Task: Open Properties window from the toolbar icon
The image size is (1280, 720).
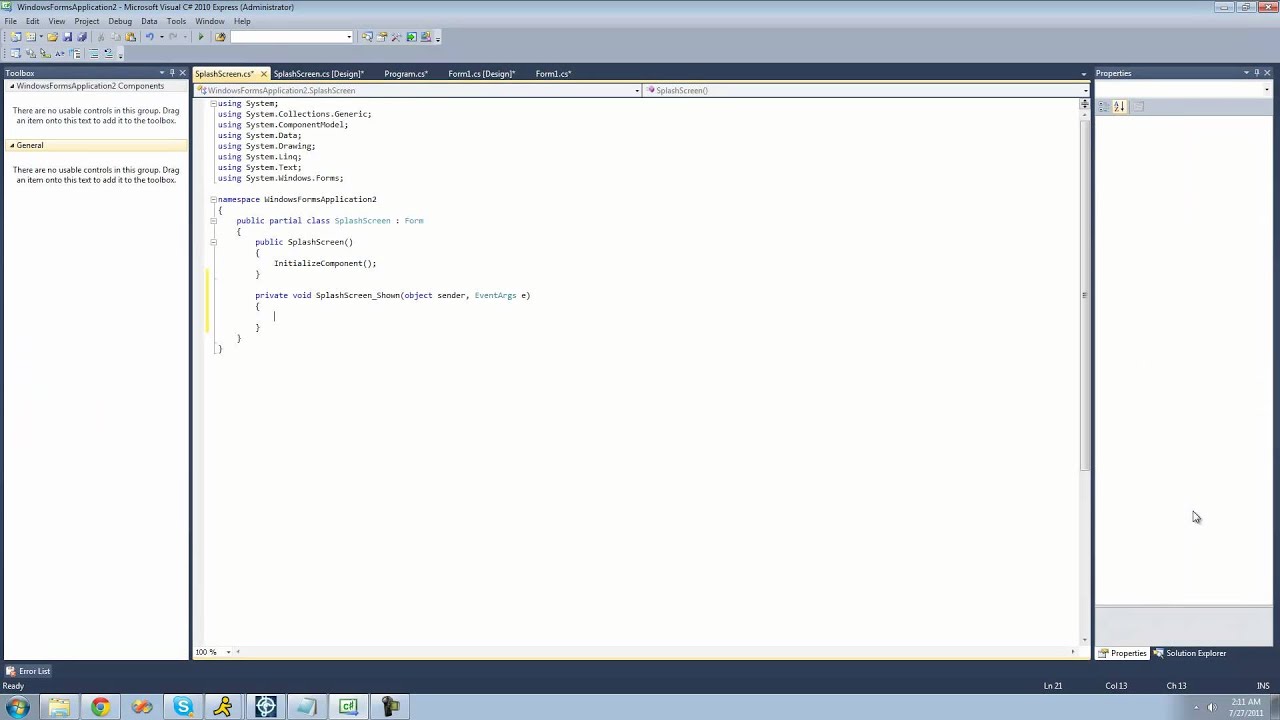Action: [x=382, y=37]
